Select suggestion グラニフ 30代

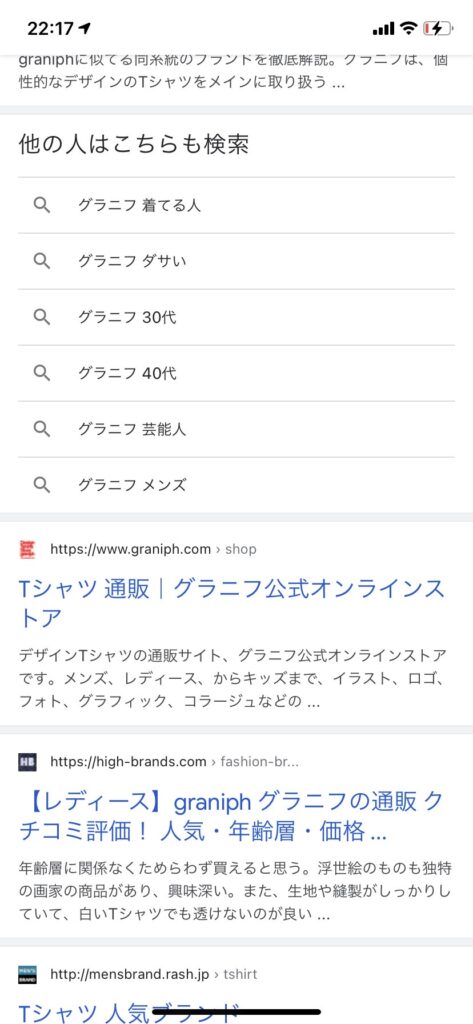(236, 317)
